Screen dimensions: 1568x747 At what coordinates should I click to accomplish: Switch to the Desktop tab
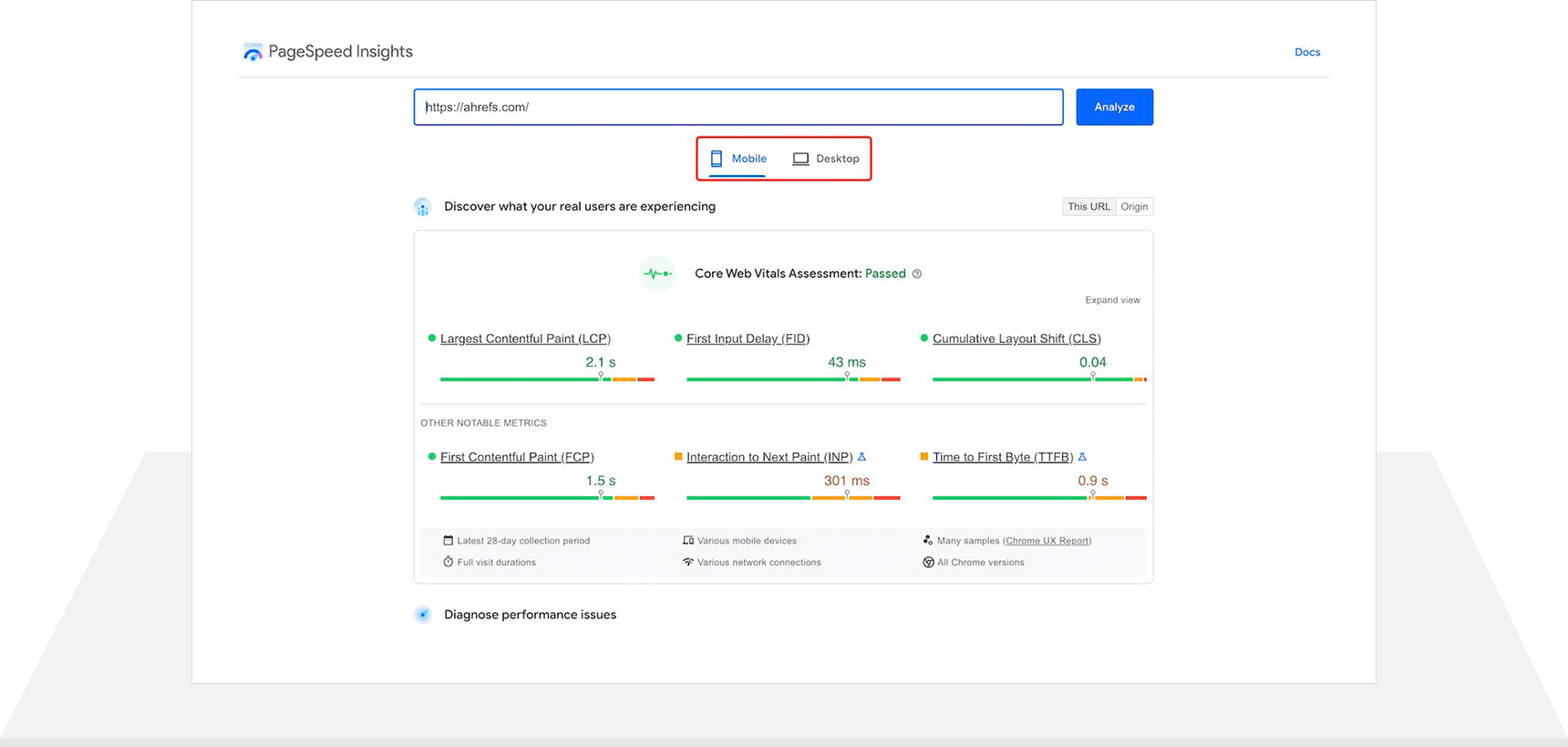[x=826, y=159]
